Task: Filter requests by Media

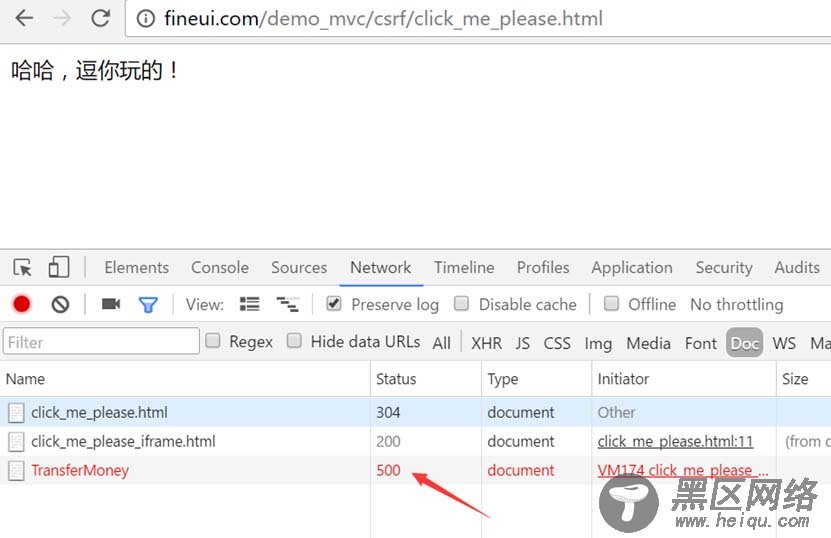Action: coord(648,343)
